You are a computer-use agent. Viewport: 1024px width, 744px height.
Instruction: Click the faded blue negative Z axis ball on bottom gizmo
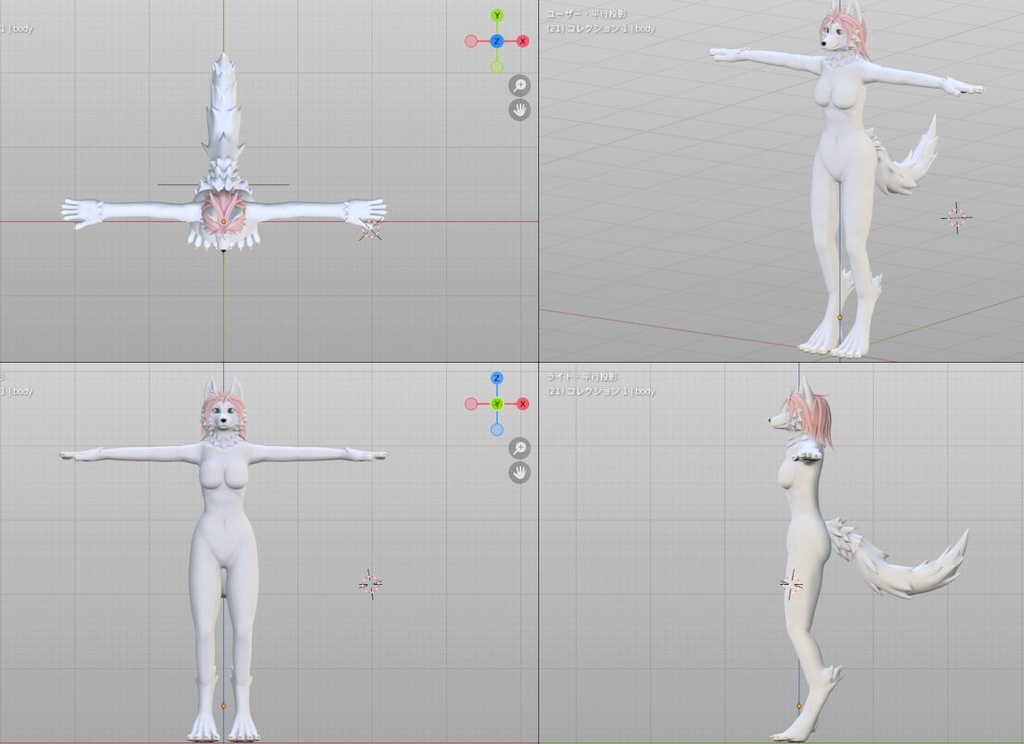[496, 429]
